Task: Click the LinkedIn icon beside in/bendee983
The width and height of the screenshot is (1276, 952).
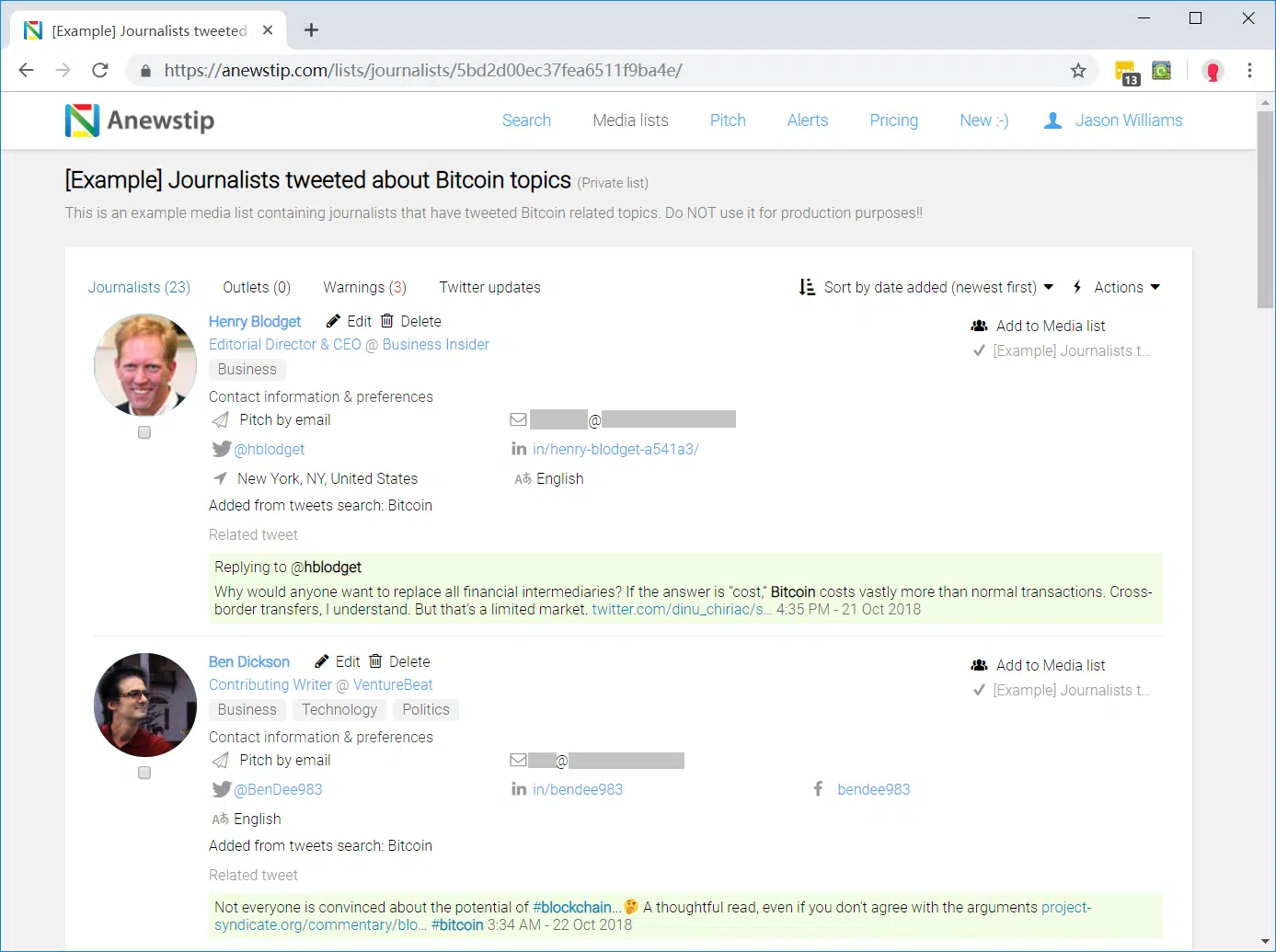Action: tap(519, 789)
